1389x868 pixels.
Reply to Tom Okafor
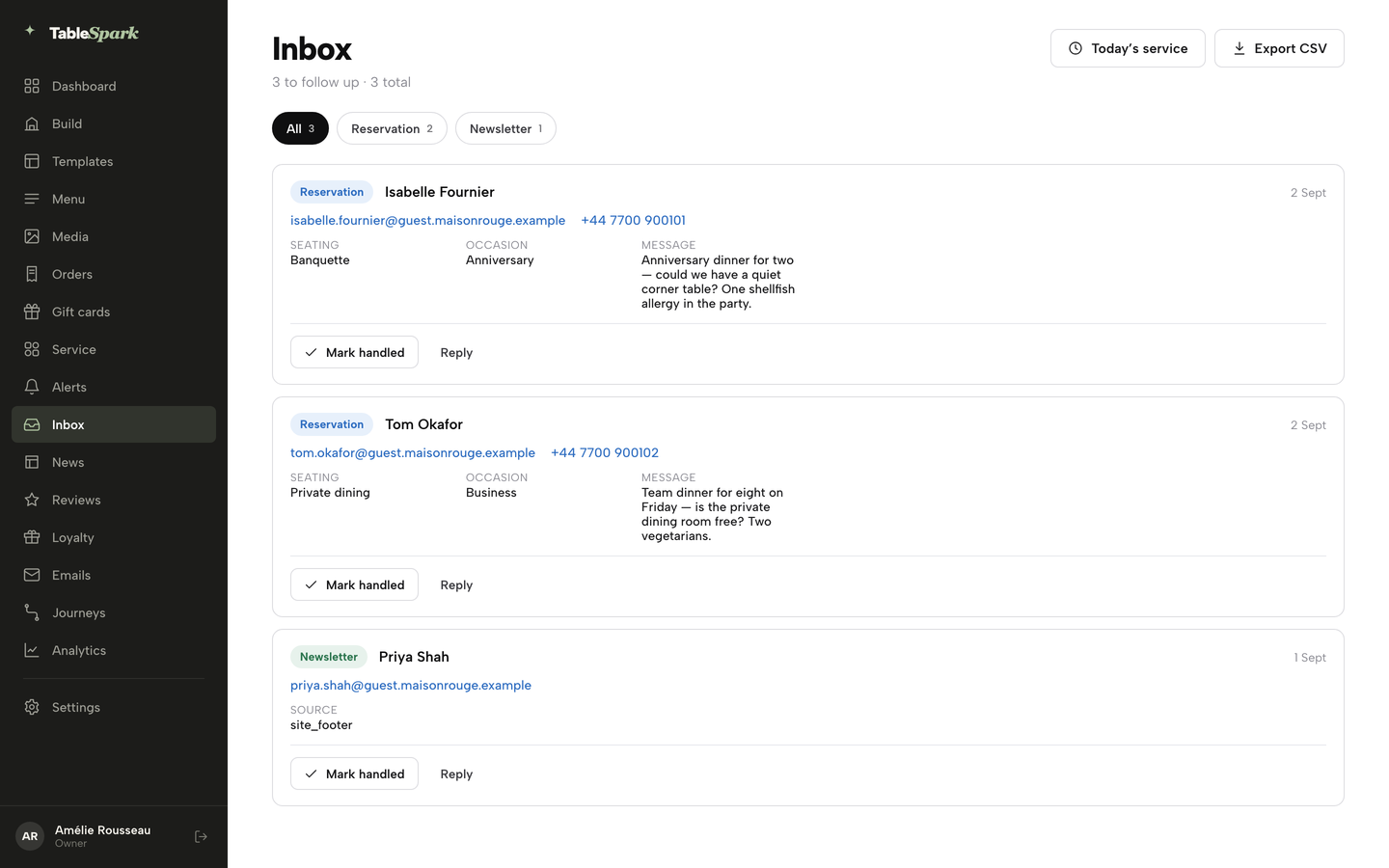pyautogui.click(x=456, y=584)
